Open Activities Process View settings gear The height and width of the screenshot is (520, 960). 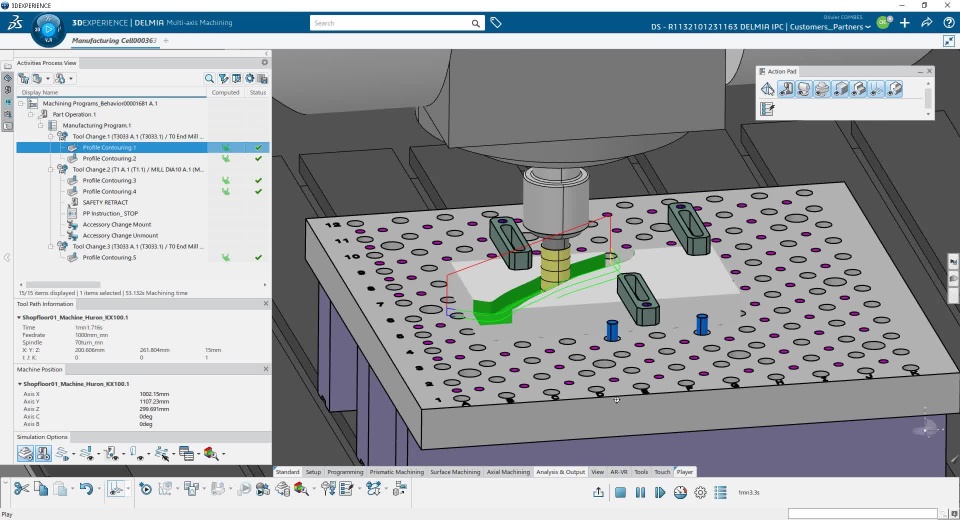pos(264,62)
